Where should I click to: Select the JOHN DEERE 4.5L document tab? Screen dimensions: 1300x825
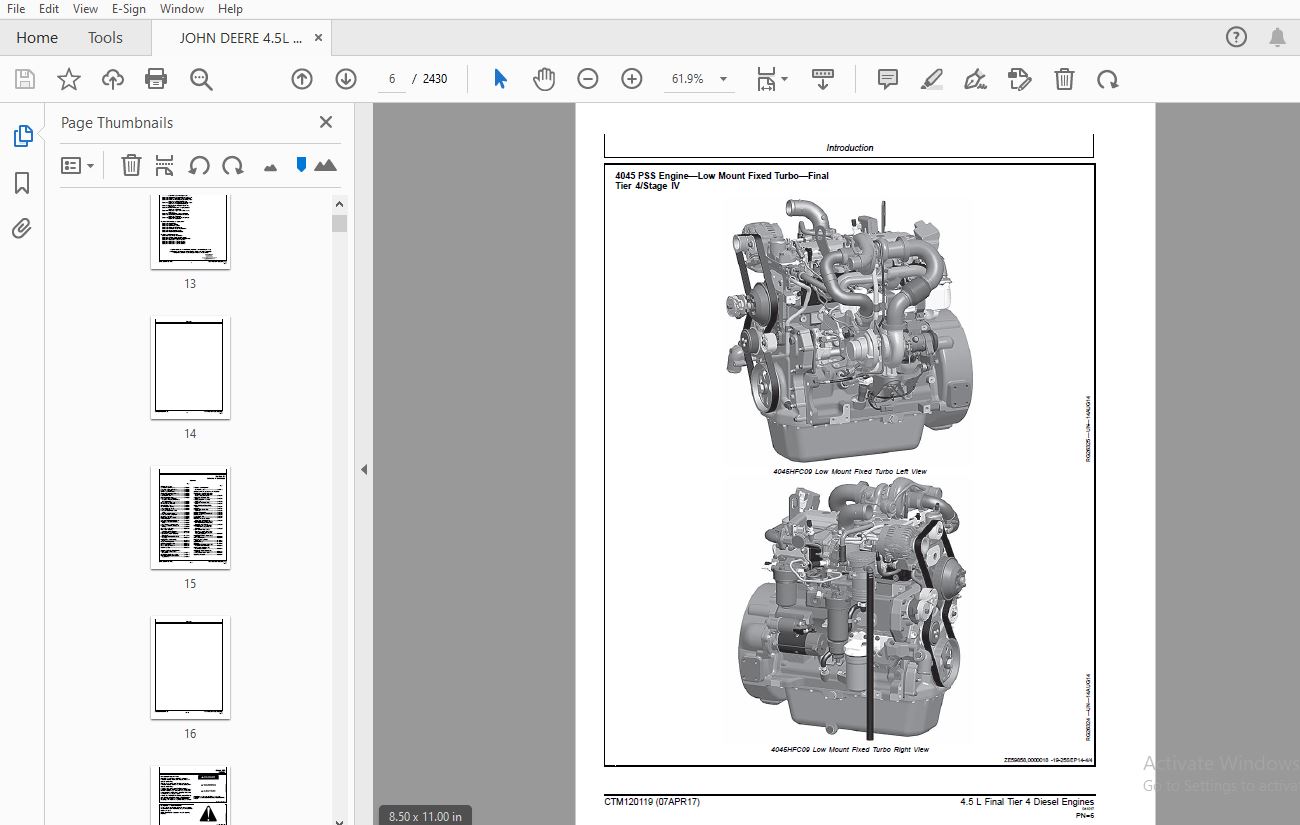(240, 38)
